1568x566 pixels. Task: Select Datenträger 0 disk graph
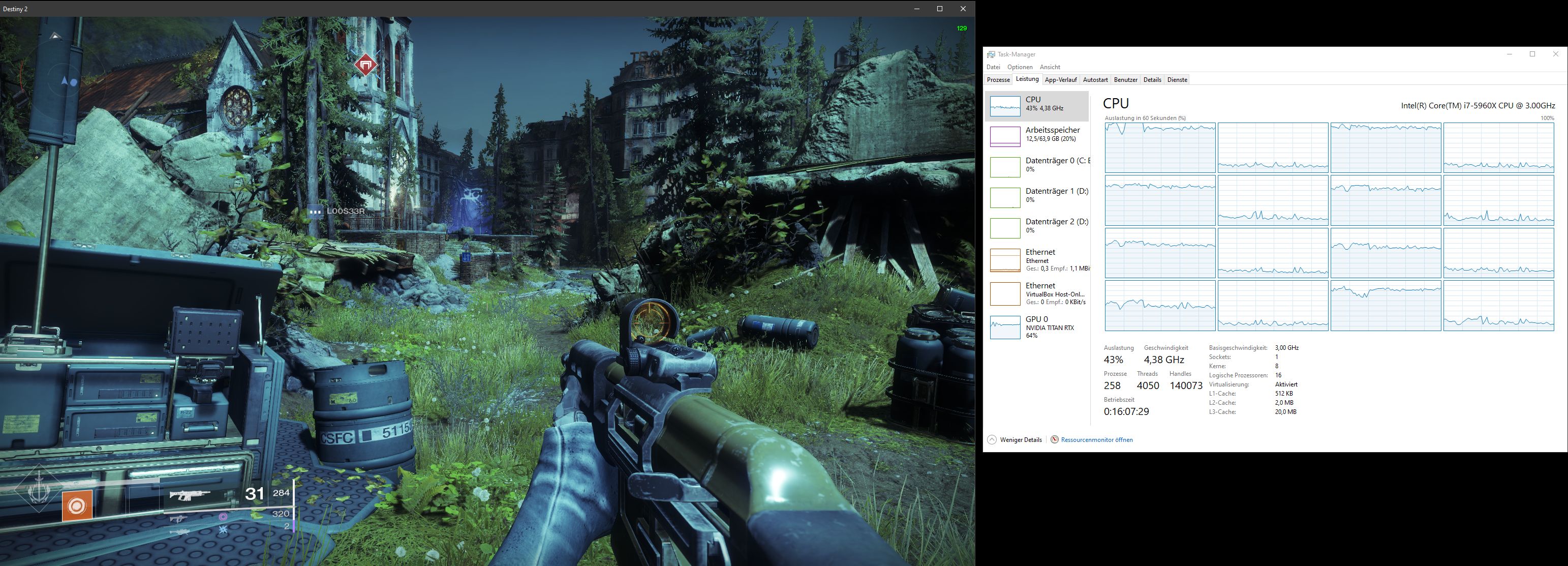[1005, 167]
